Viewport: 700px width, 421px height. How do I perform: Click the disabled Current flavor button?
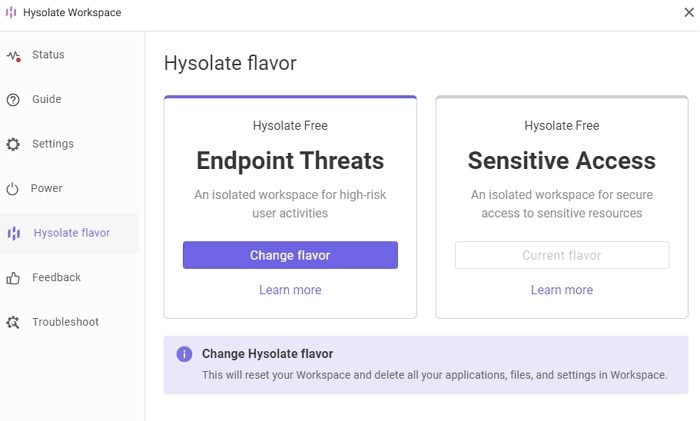pyautogui.click(x=562, y=255)
